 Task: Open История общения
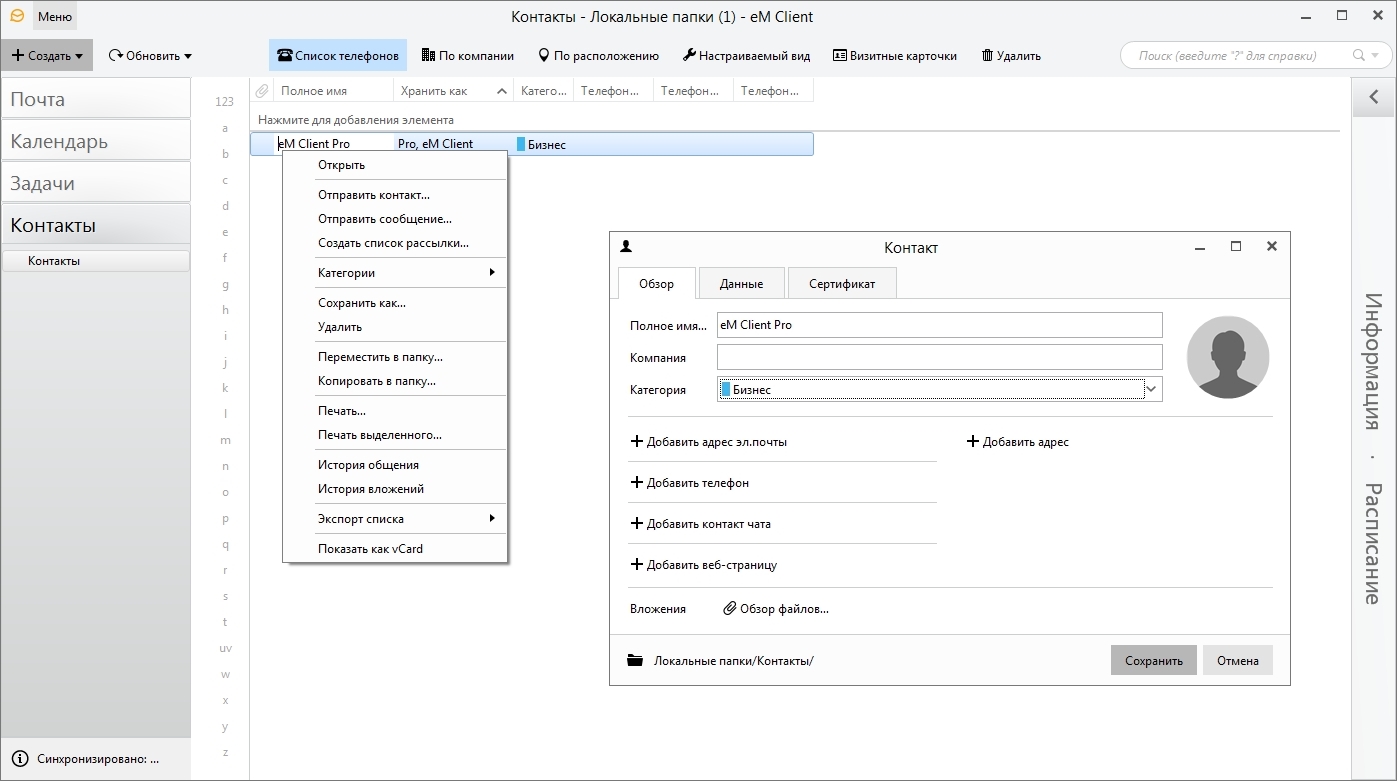395,465
